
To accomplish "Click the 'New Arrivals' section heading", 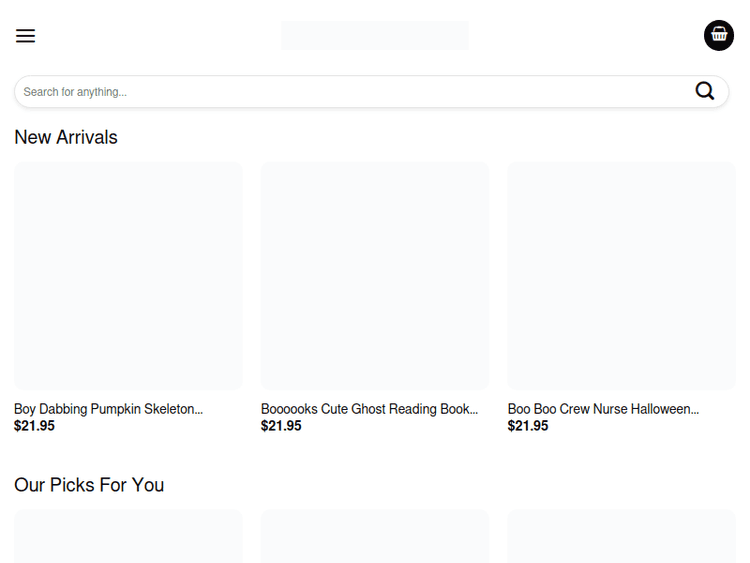I will [x=66, y=137].
